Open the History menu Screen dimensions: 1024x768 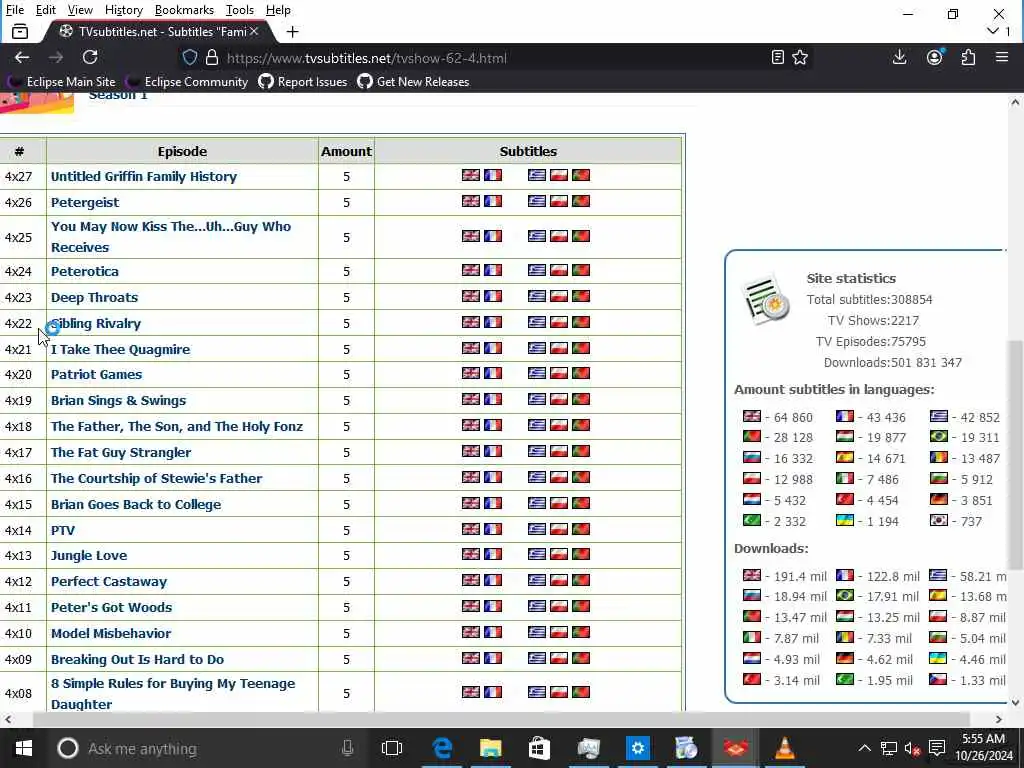pyautogui.click(x=124, y=10)
